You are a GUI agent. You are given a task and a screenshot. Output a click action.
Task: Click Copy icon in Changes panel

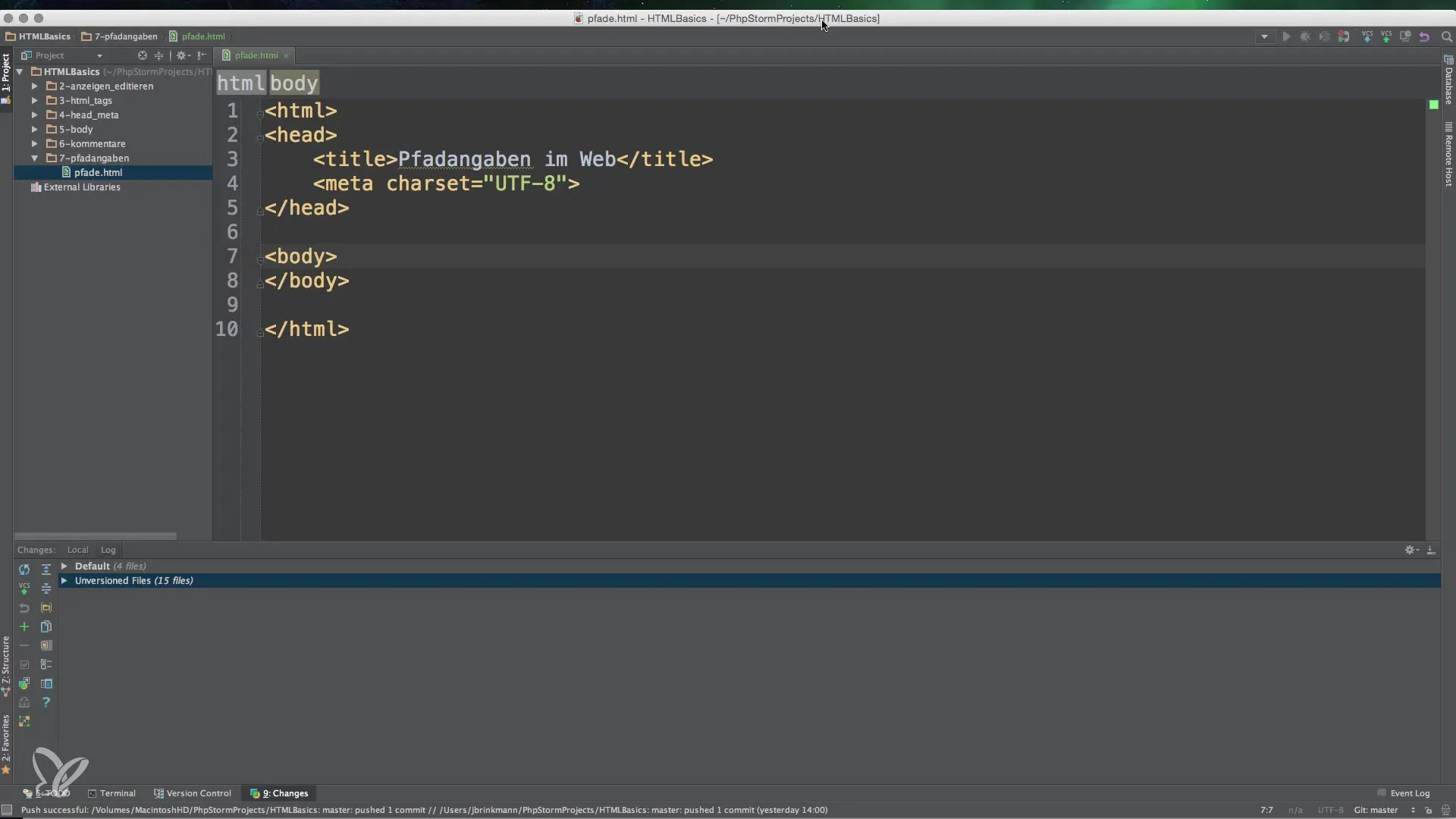point(46,626)
